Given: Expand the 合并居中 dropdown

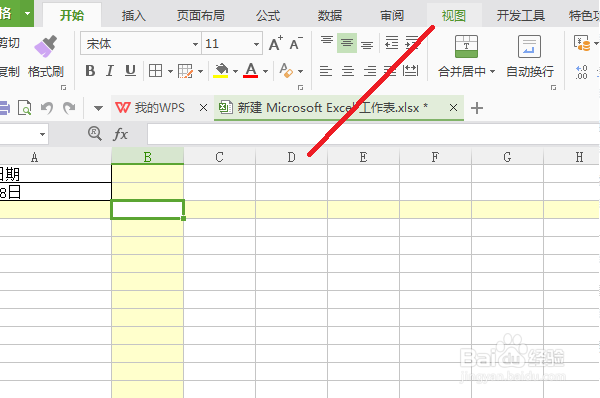Looking at the screenshot, I should point(492,72).
